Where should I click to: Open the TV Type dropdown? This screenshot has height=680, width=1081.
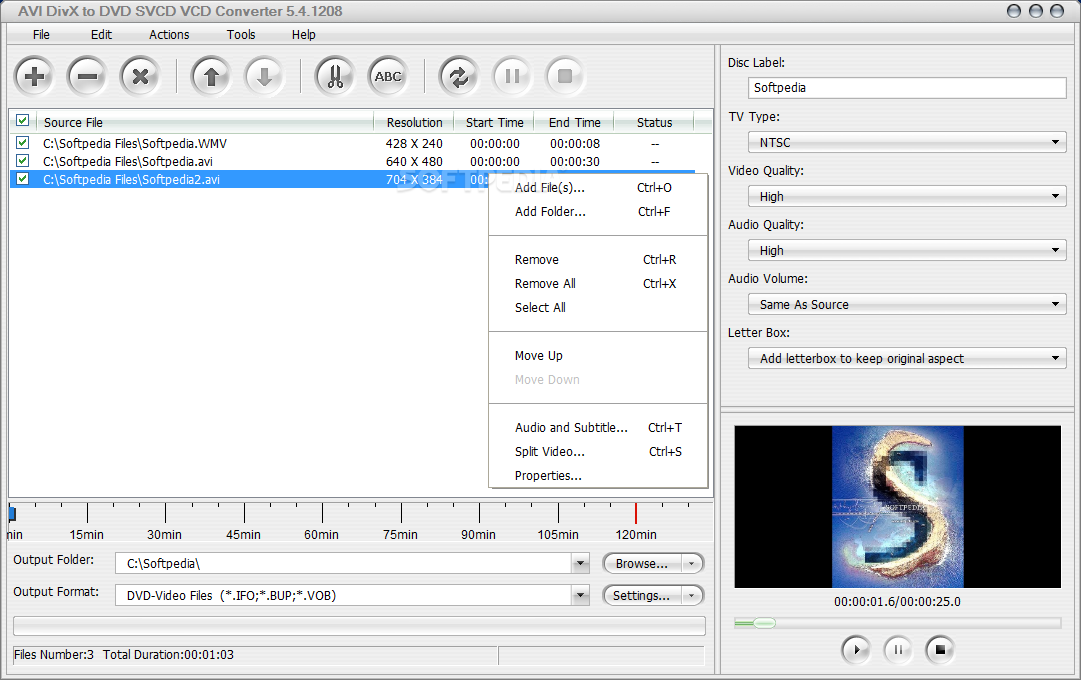point(907,142)
